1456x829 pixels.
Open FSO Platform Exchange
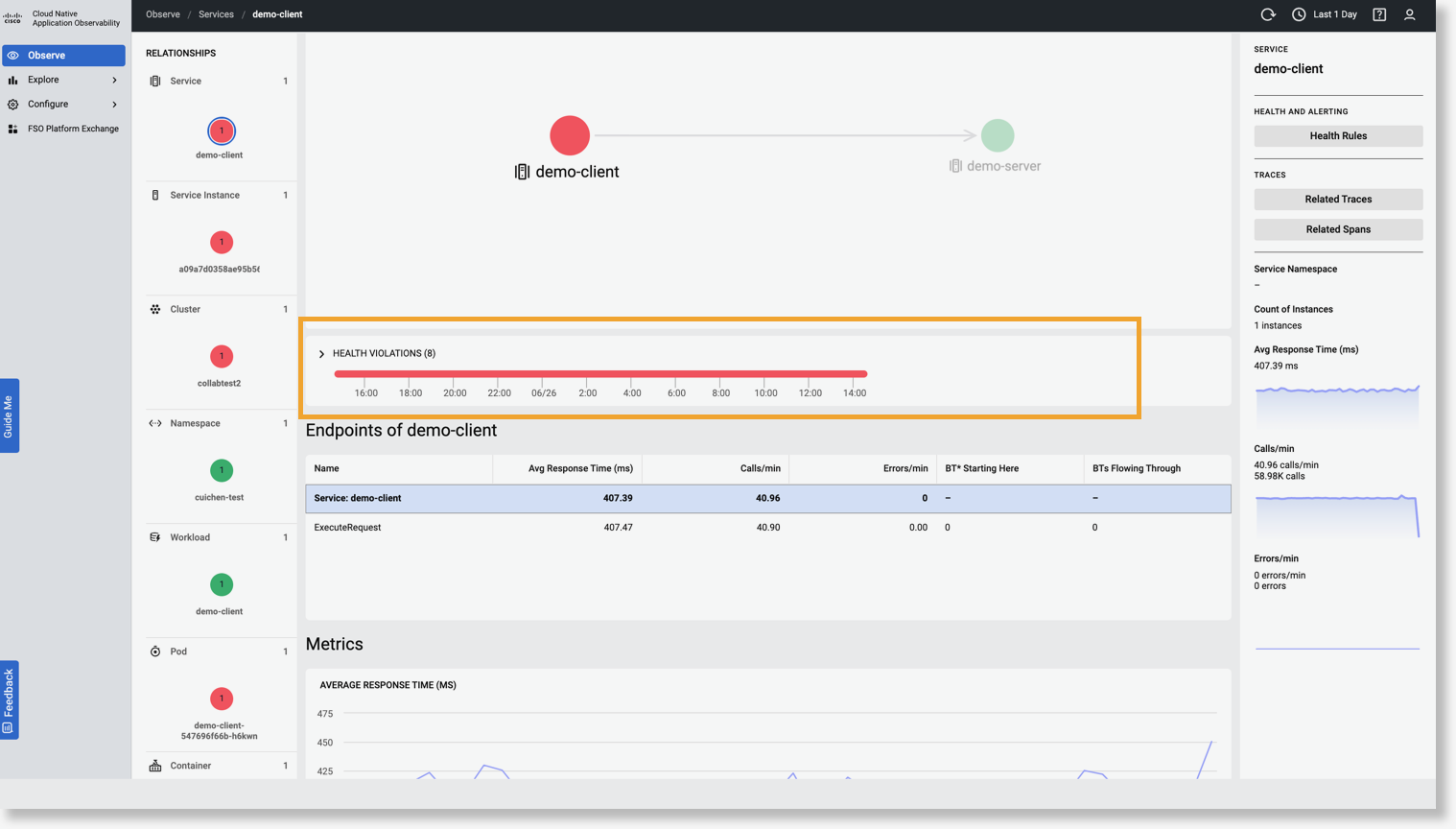pos(63,129)
